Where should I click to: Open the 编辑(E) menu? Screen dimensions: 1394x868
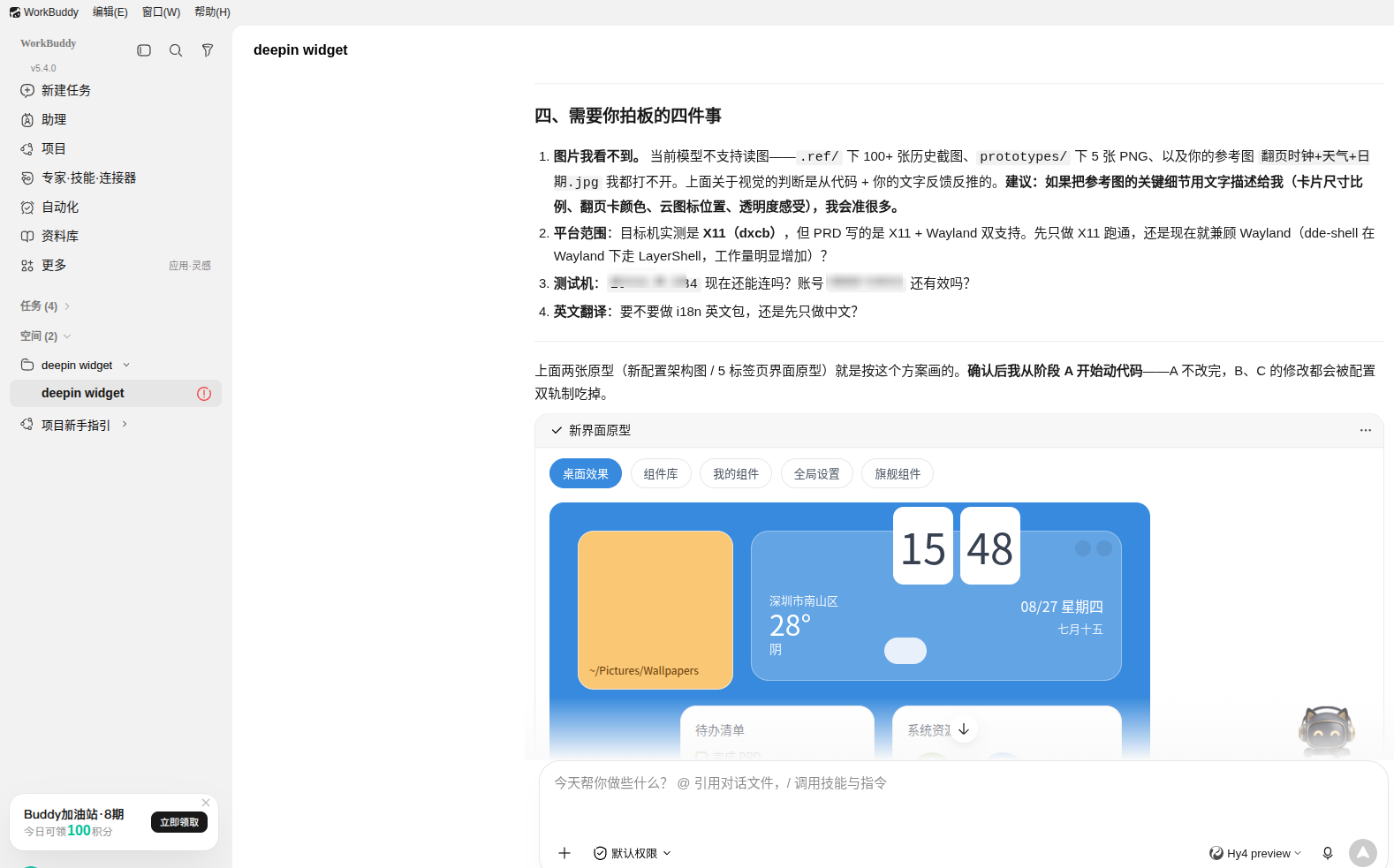click(x=110, y=12)
